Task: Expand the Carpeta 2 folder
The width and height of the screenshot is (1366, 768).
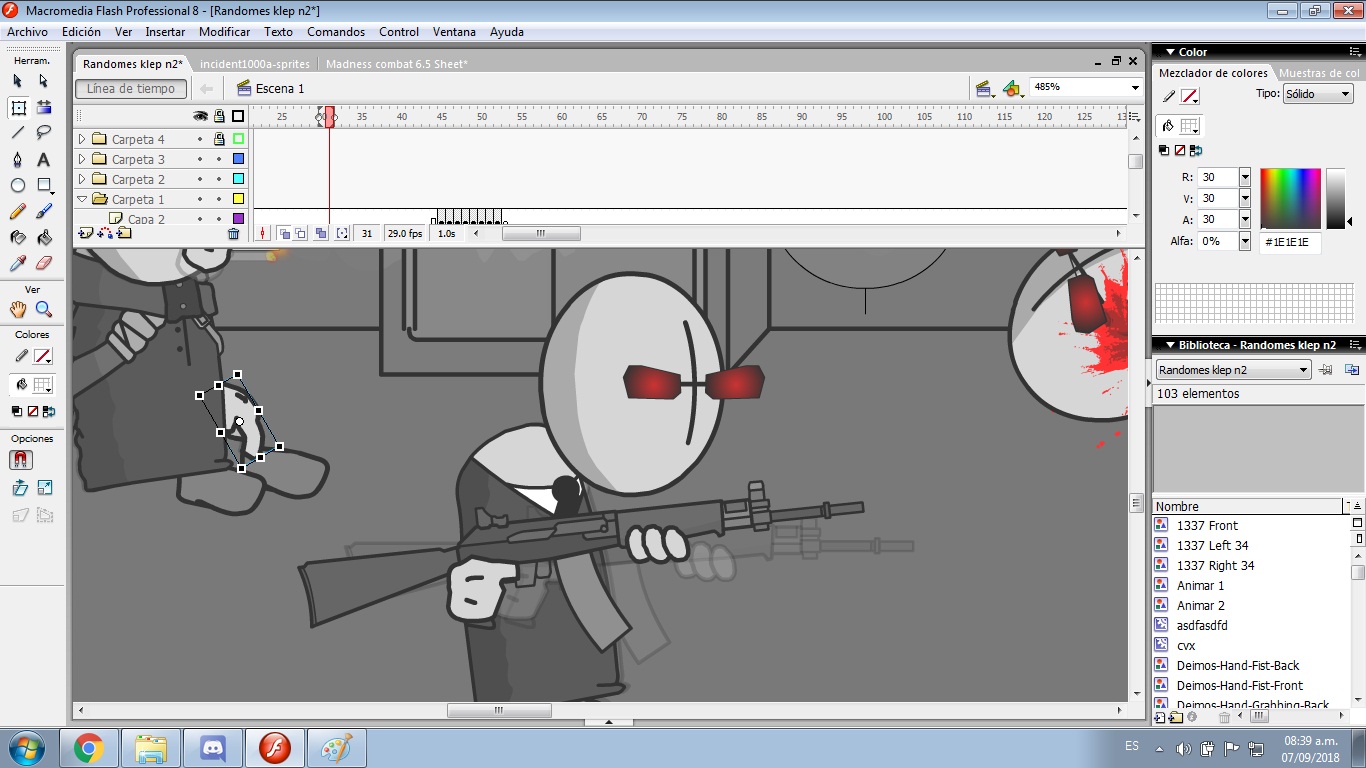Action: (x=82, y=179)
